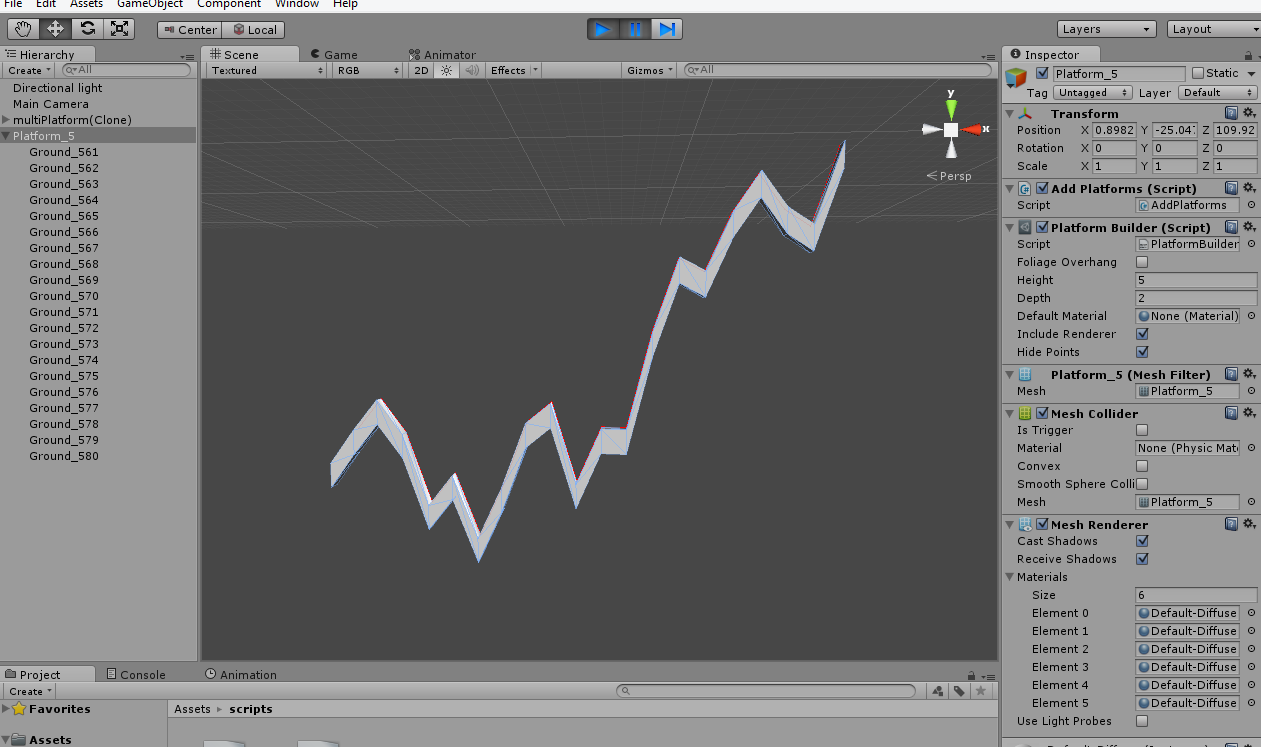The width and height of the screenshot is (1261, 747).
Task: Click the green Y axis cone
Action: (x=951, y=108)
